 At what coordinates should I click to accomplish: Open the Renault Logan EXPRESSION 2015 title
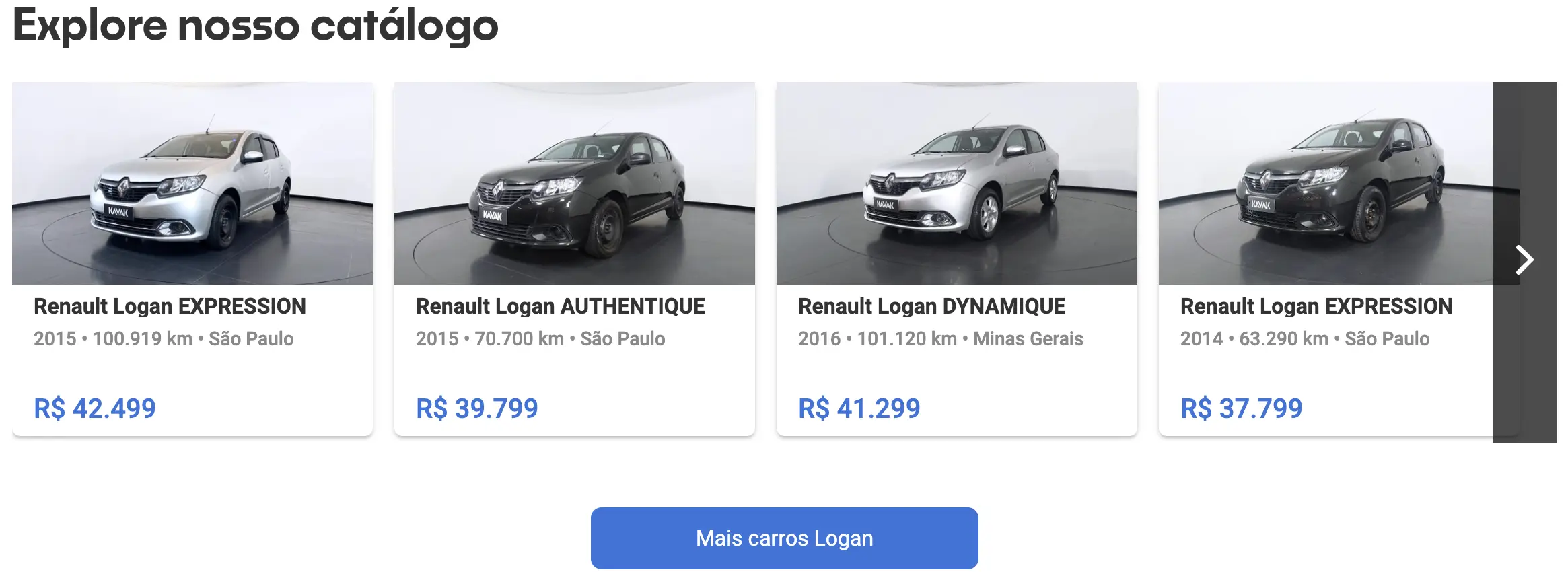click(170, 306)
